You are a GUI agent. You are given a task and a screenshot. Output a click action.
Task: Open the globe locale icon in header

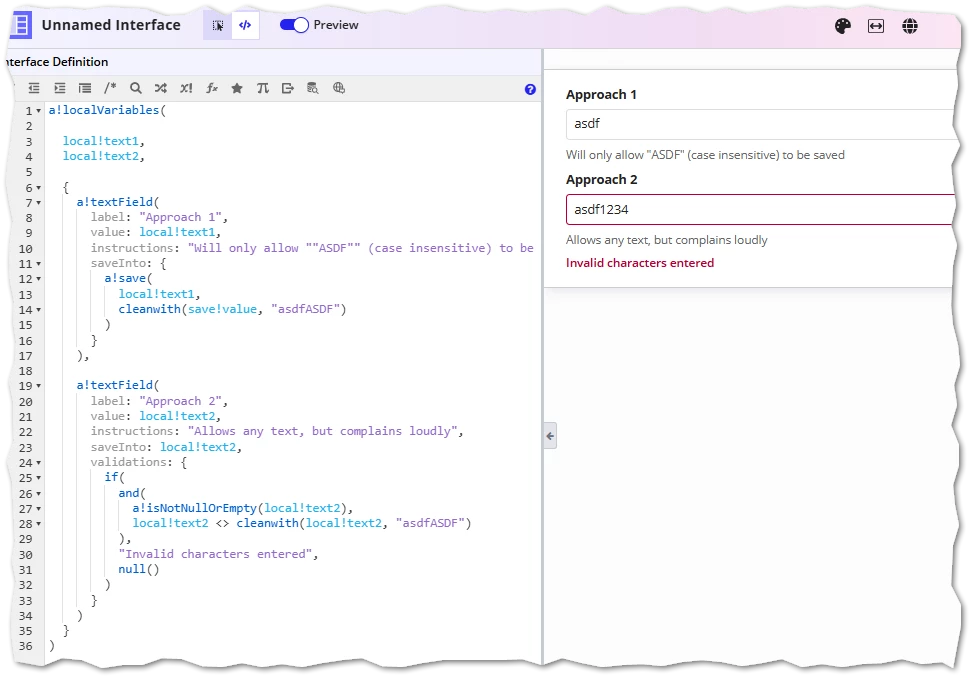point(910,26)
